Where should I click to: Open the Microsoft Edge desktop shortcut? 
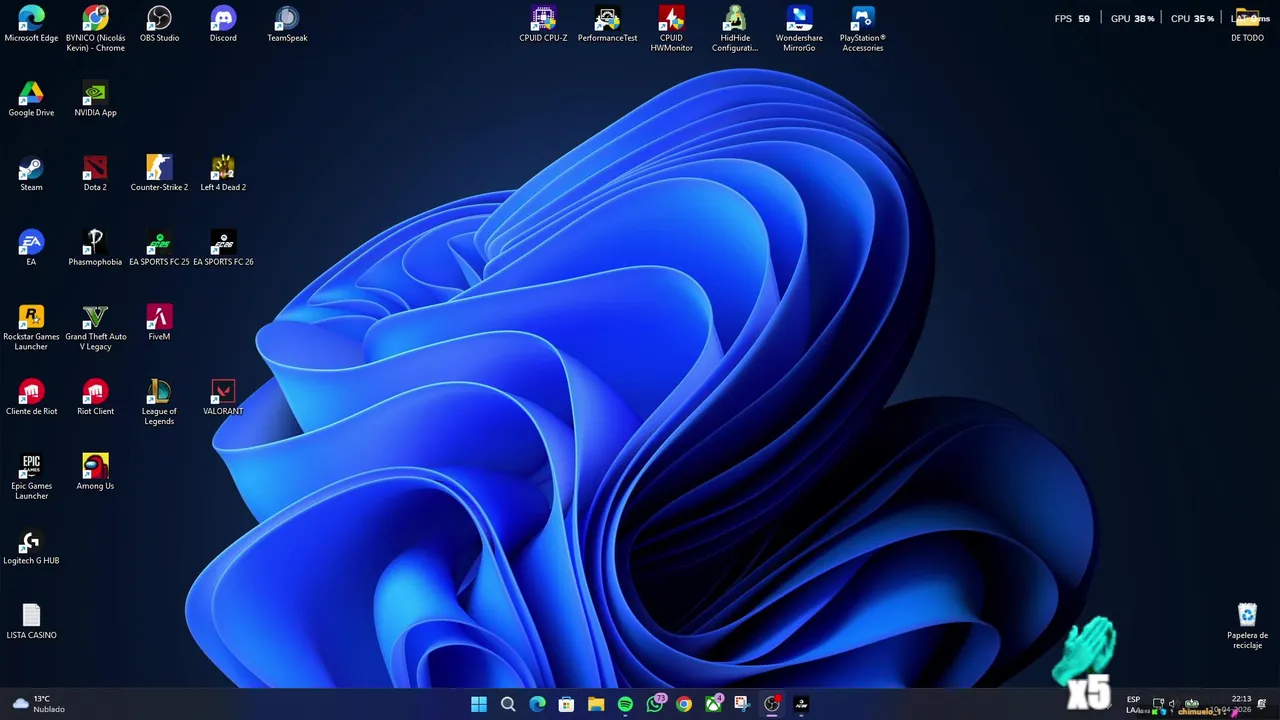(31, 25)
